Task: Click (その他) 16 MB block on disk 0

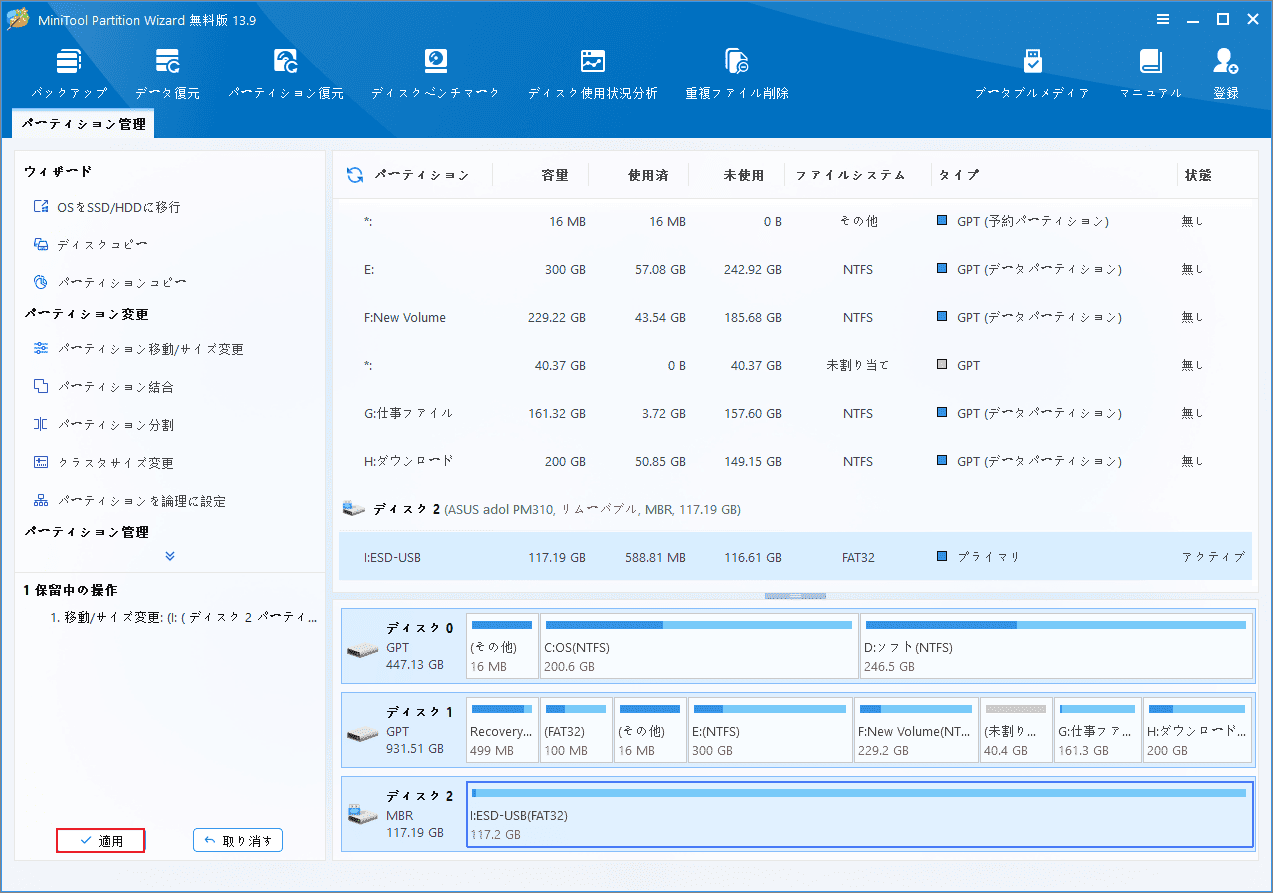Action: click(502, 647)
